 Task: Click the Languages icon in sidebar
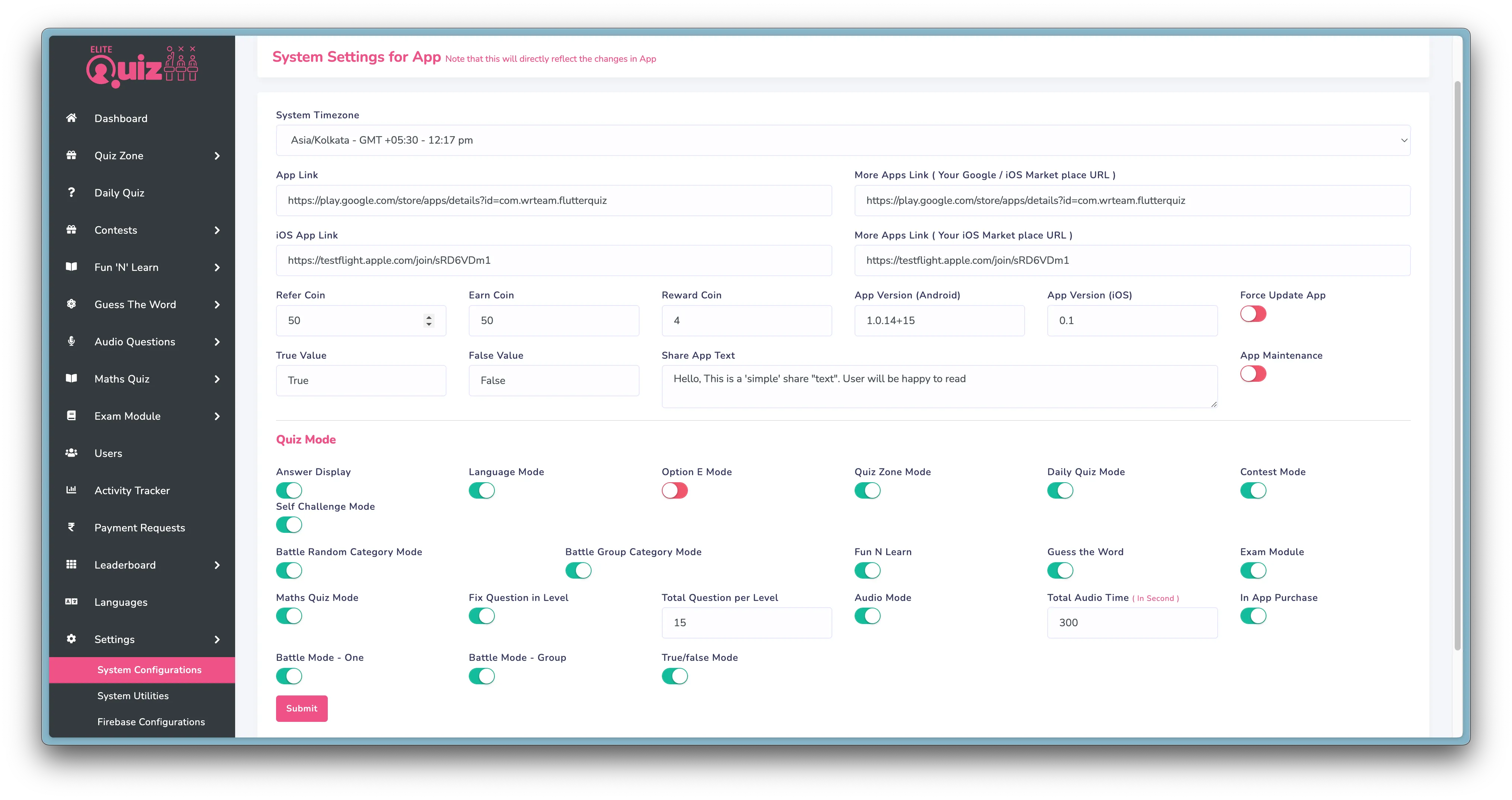pos(71,602)
